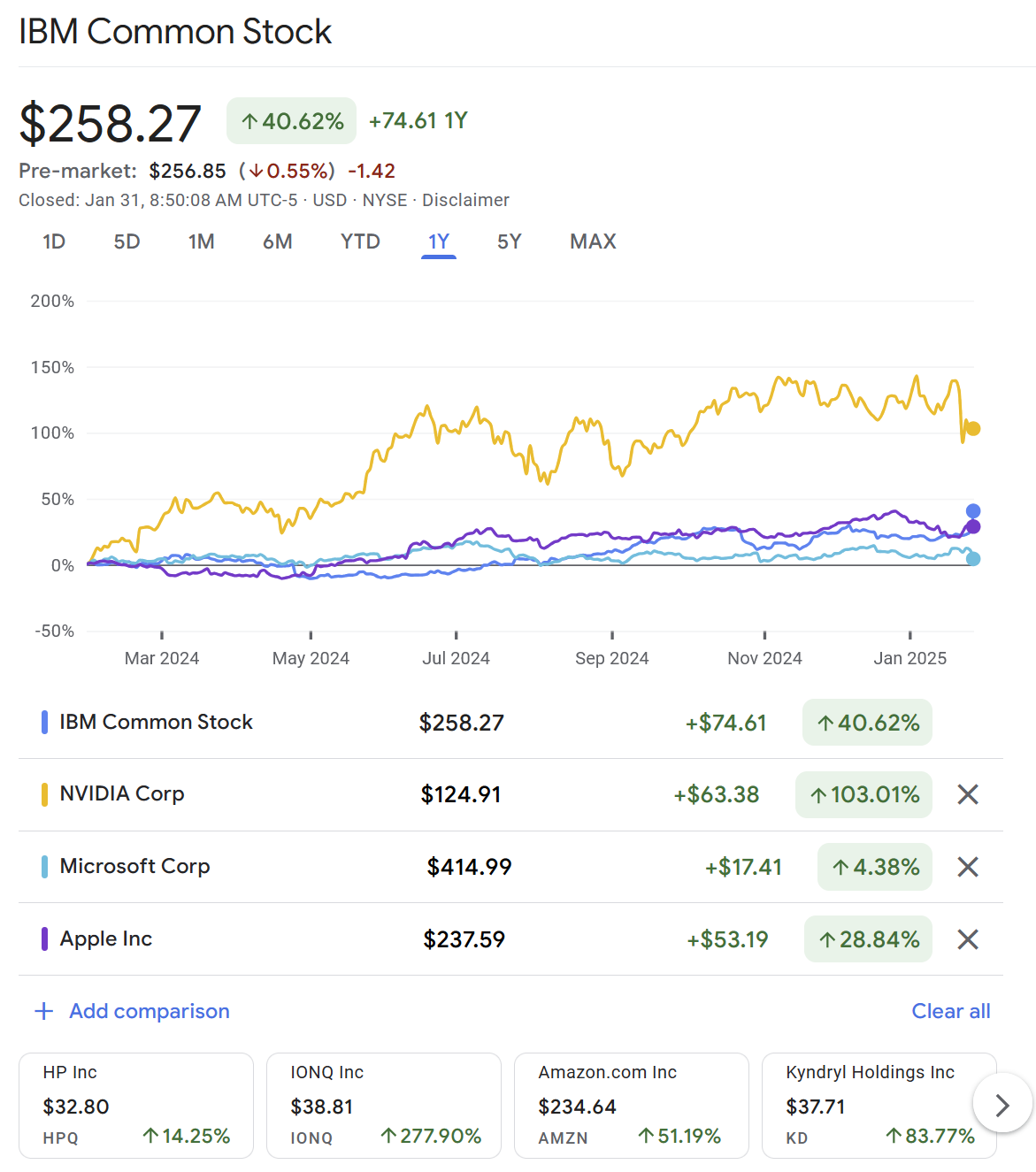Open the HP Inc stock card
This screenshot has width=1036, height=1172.
(x=136, y=1105)
